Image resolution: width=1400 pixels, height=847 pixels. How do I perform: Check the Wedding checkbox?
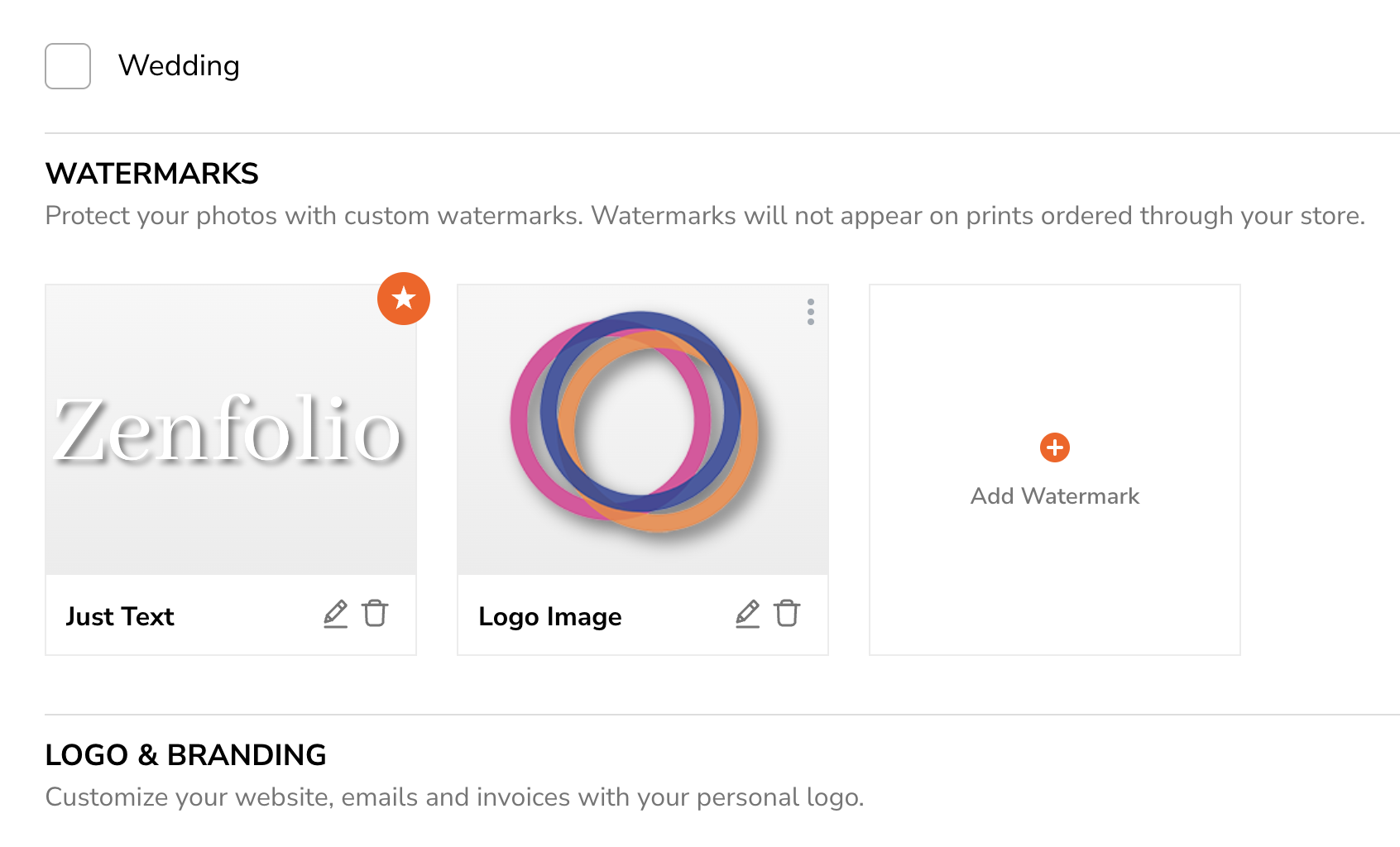[x=68, y=66]
